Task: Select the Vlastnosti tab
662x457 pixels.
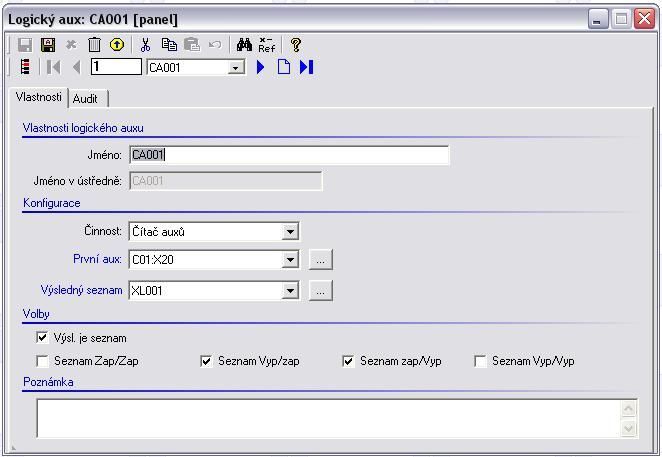Action: click(38, 98)
